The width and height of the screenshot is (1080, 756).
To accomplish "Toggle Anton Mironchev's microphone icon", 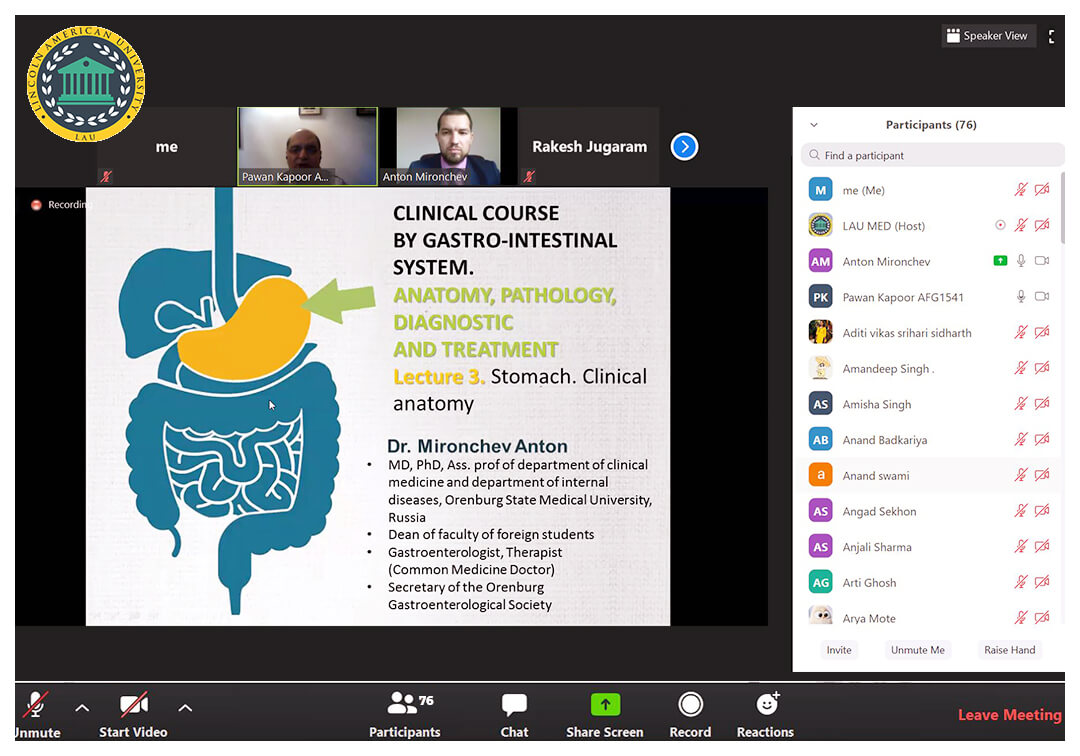I will click(1021, 260).
